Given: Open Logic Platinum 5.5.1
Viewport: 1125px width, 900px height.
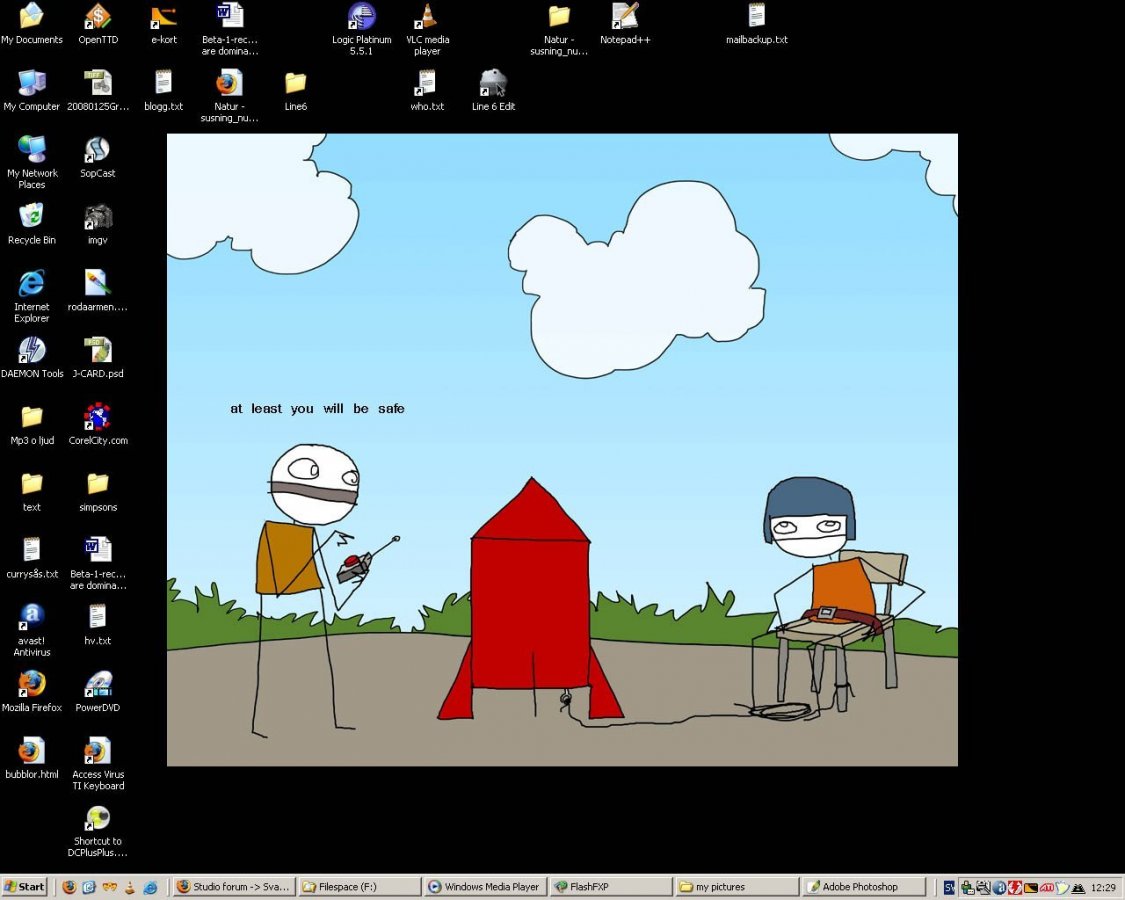Looking at the screenshot, I should [x=361, y=17].
